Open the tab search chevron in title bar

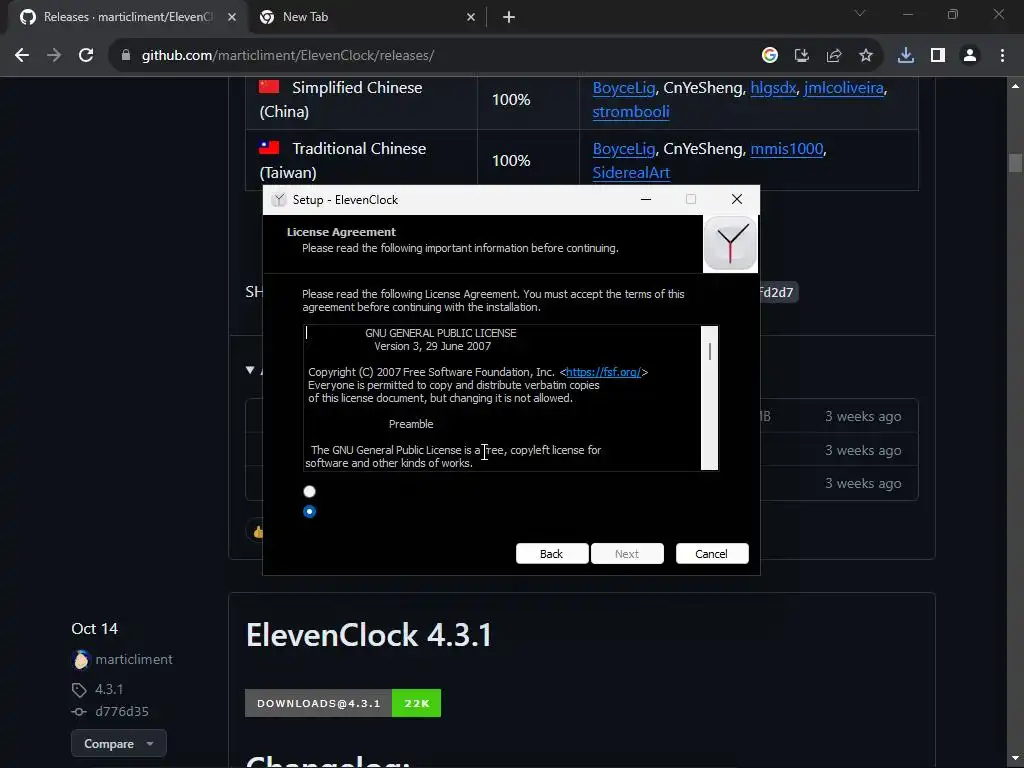[859, 13]
